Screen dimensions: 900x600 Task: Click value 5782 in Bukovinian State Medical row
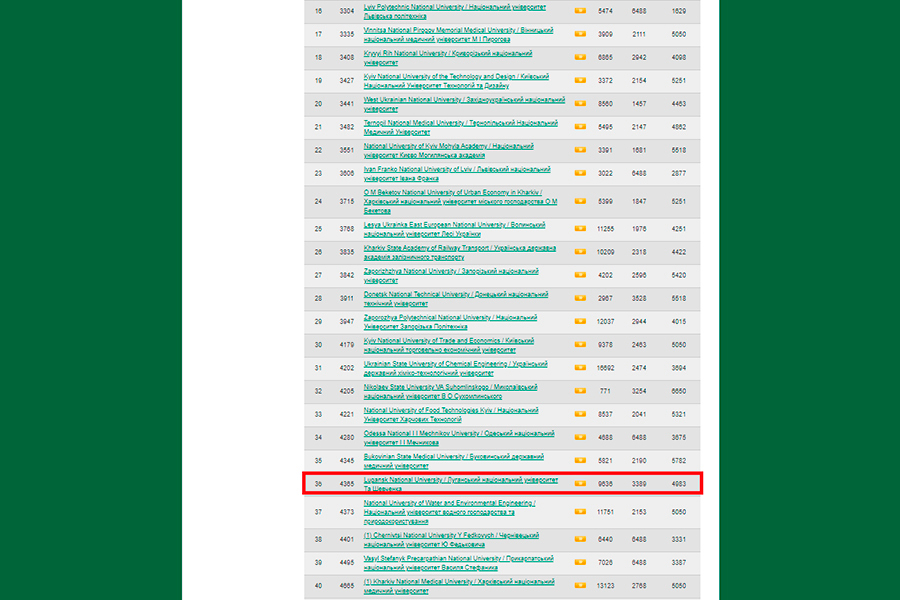(678, 460)
